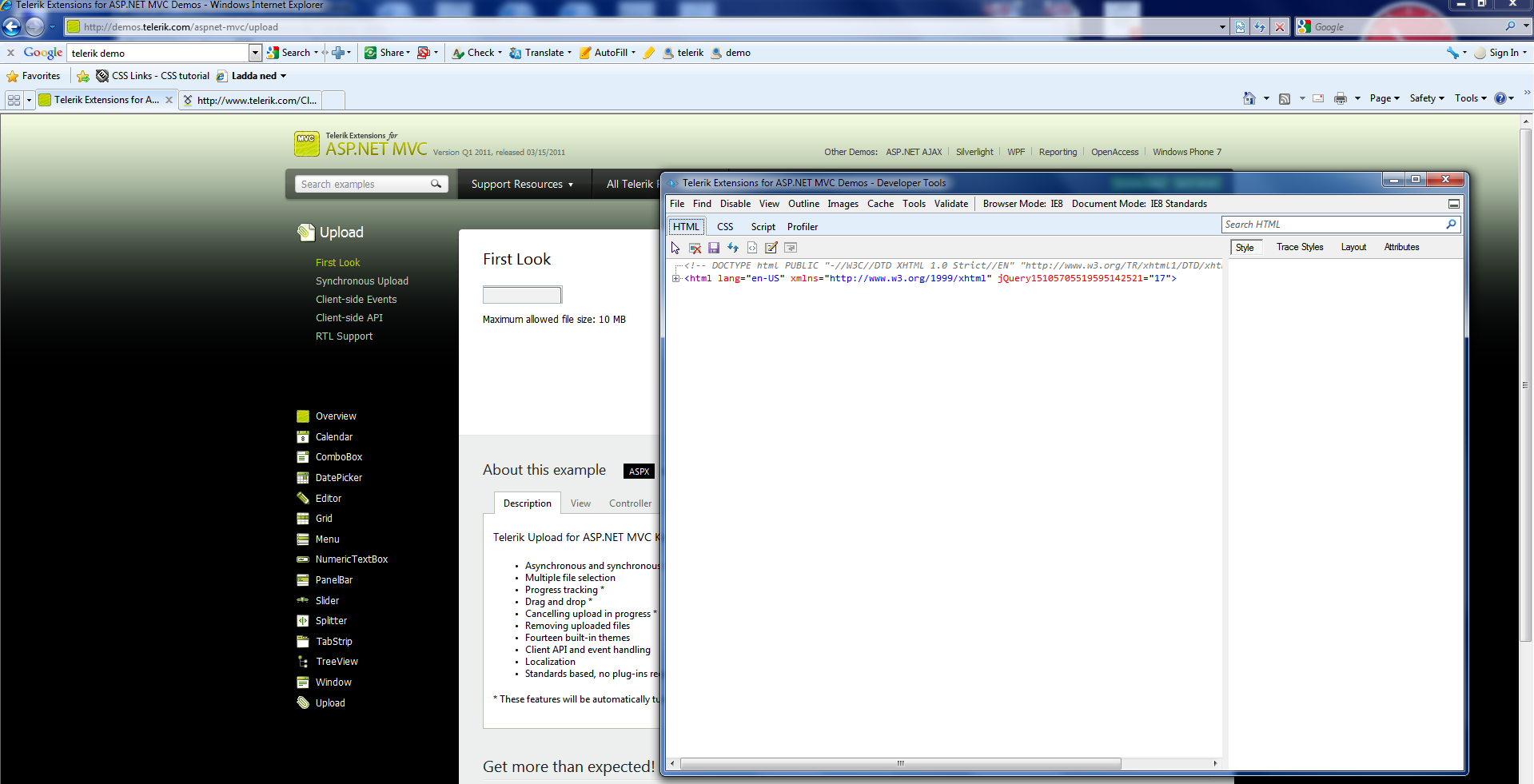Click the element source style icon in Developer Tools

(752, 248)
